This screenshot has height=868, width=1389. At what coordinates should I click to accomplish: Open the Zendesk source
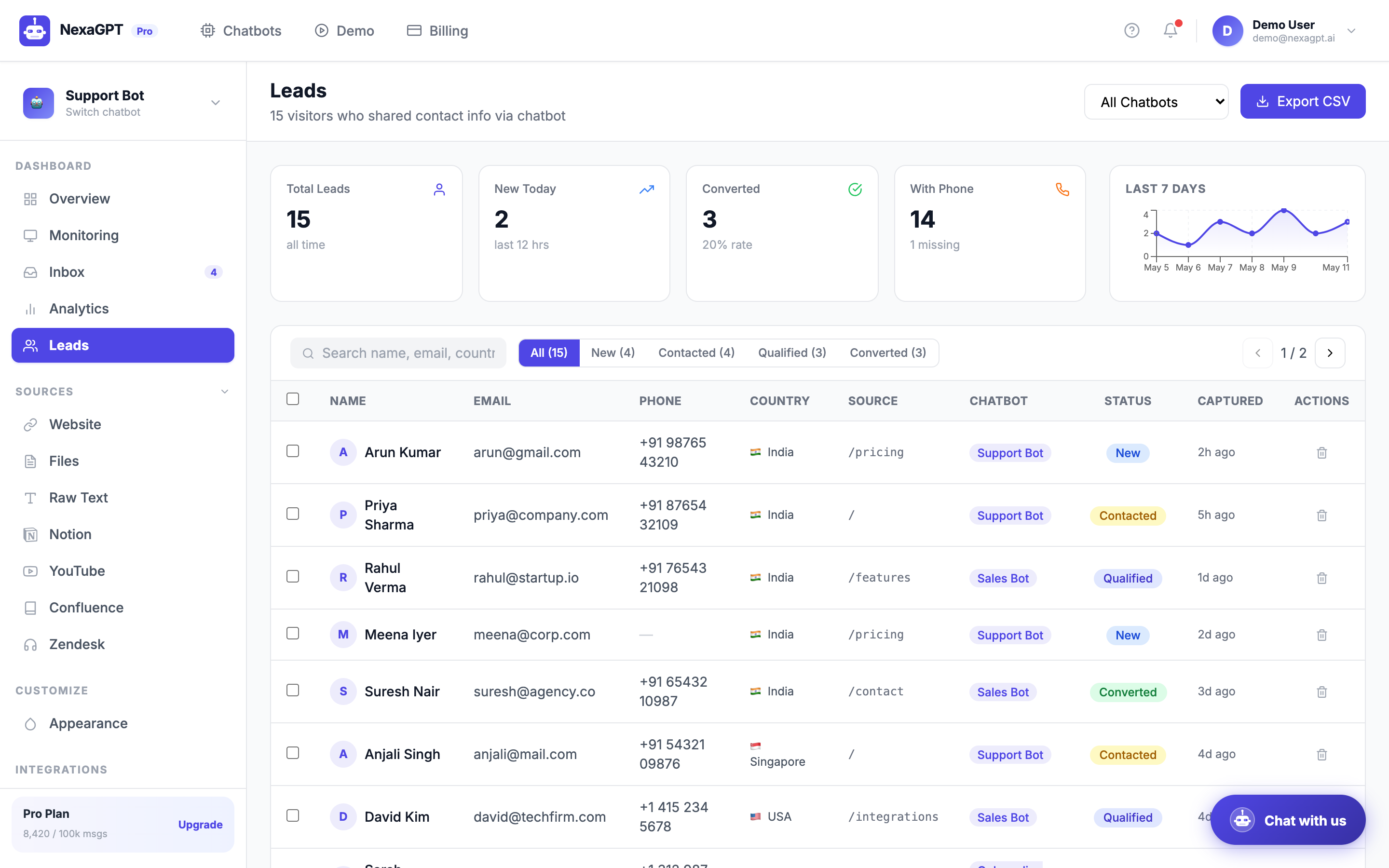(123, 644)
